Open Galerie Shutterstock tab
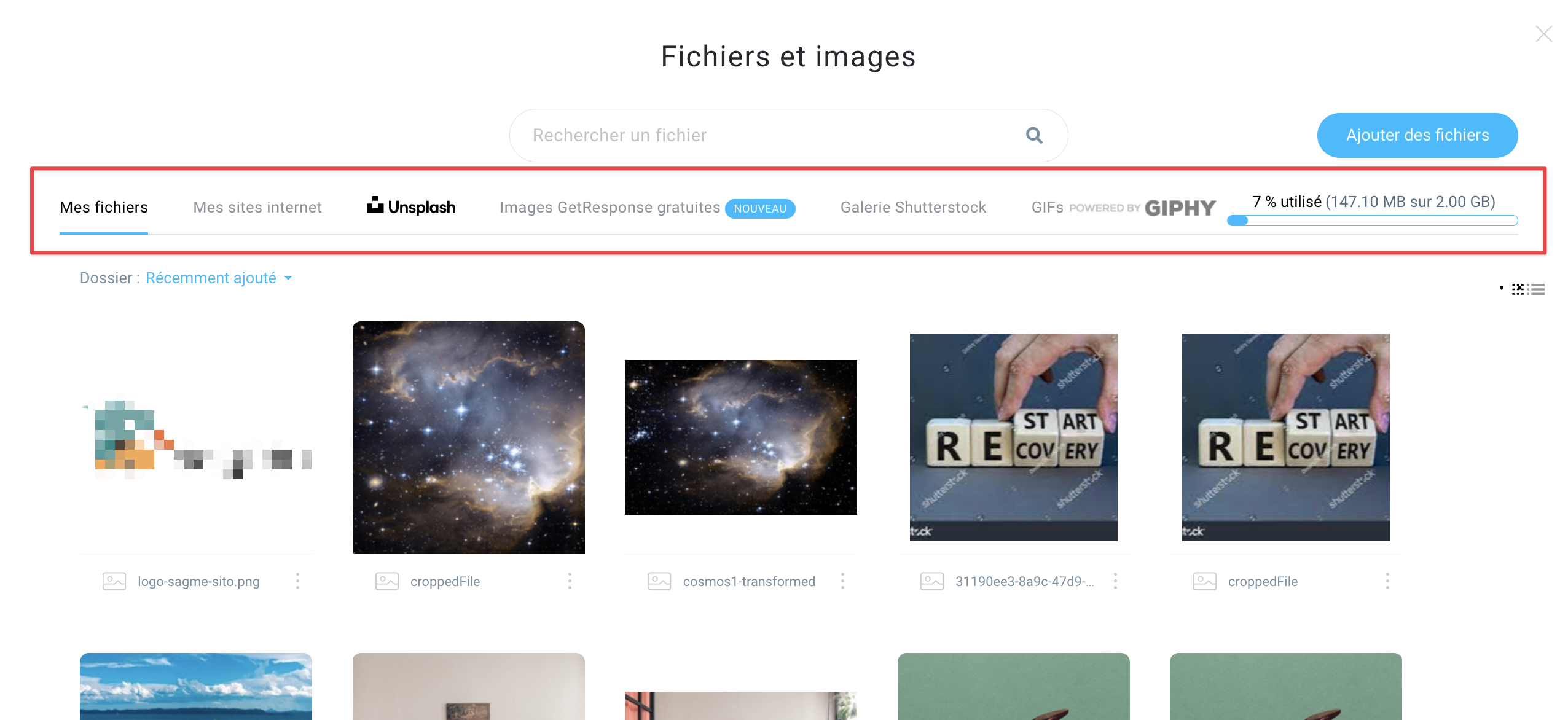The image size is (1568, 720). [913, 208]
